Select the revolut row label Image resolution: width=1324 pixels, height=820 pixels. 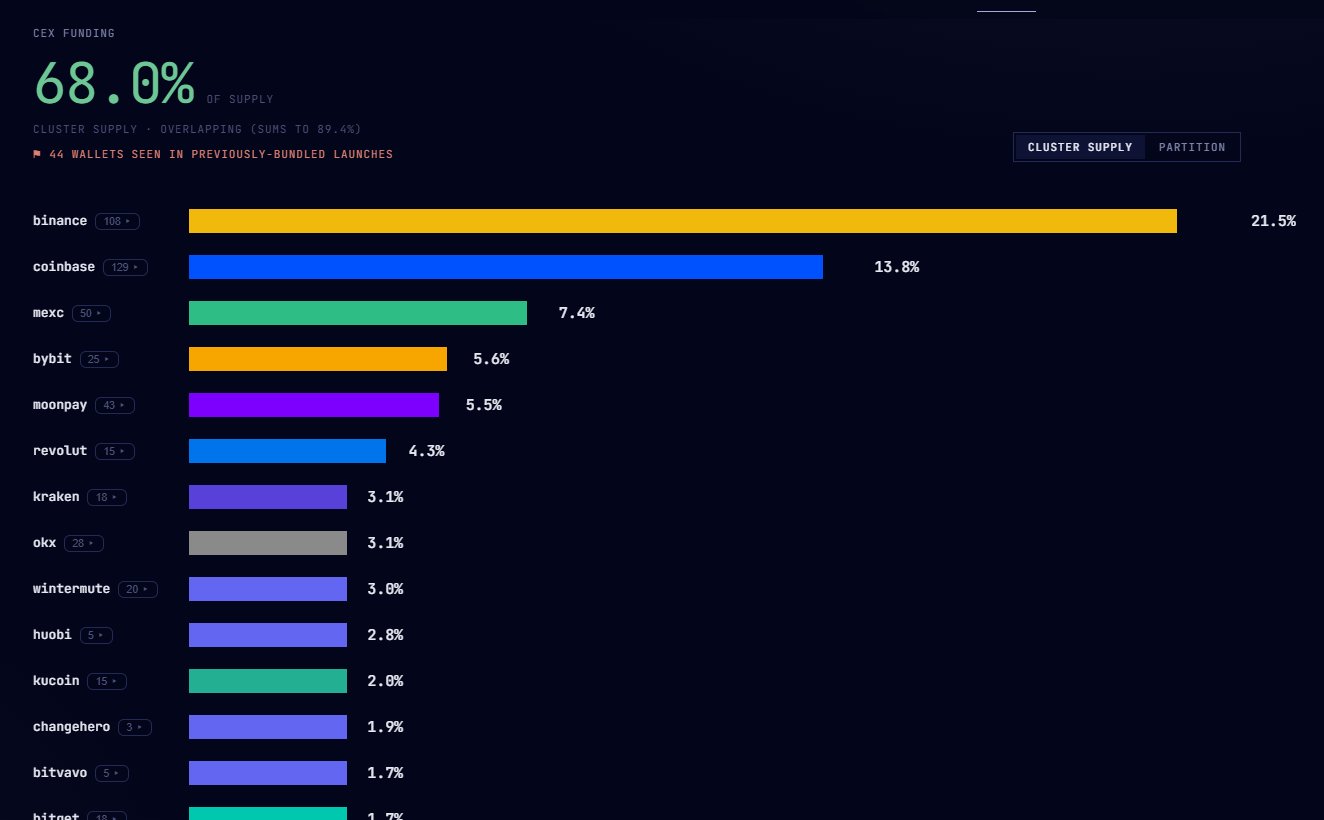[x=60, y=451]
